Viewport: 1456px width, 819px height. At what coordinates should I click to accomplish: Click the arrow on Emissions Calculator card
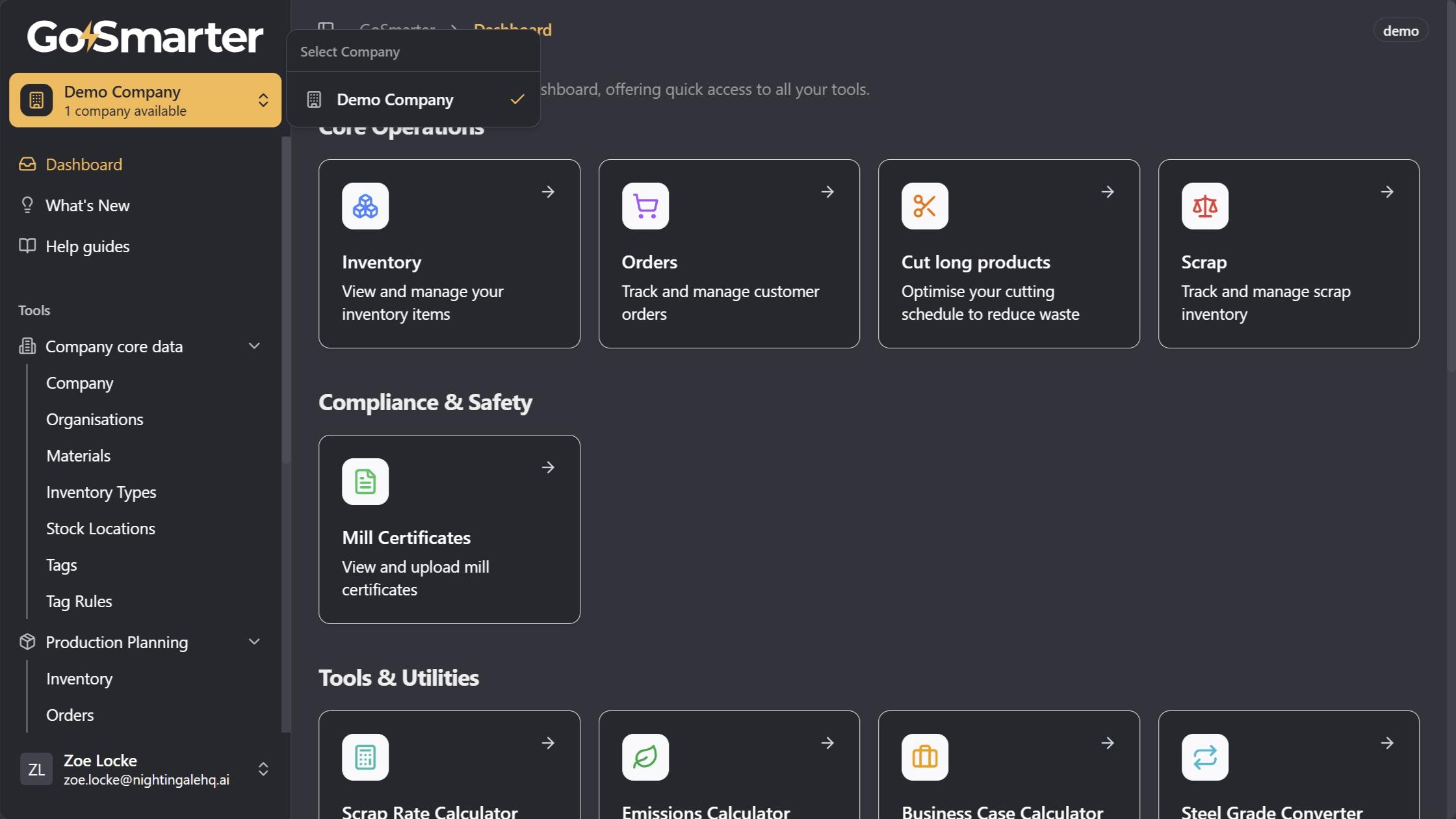pyautogui.click(x=827, y=743)
